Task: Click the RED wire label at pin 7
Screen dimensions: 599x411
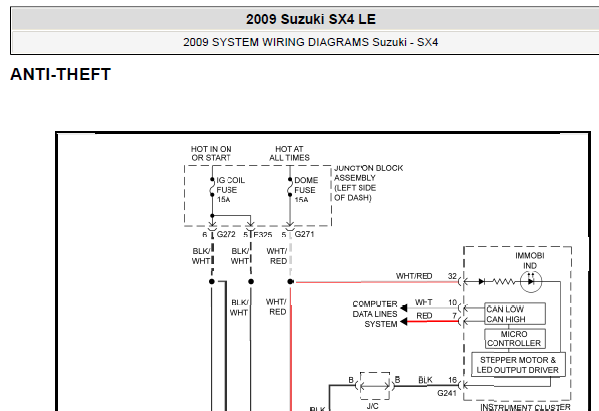Action: [424, 316]
